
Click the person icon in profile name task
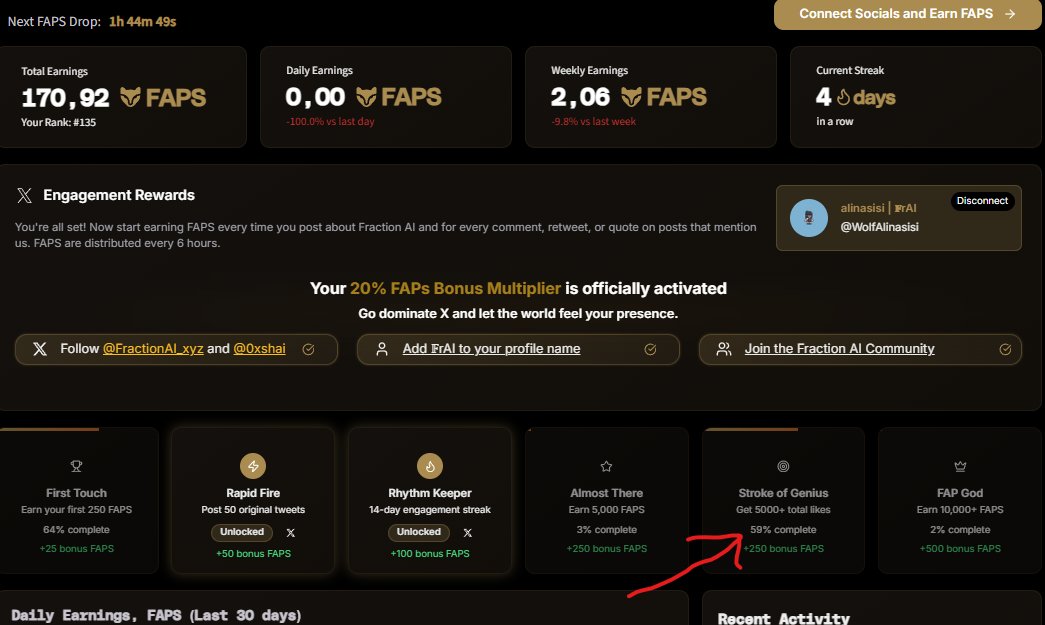382,349
